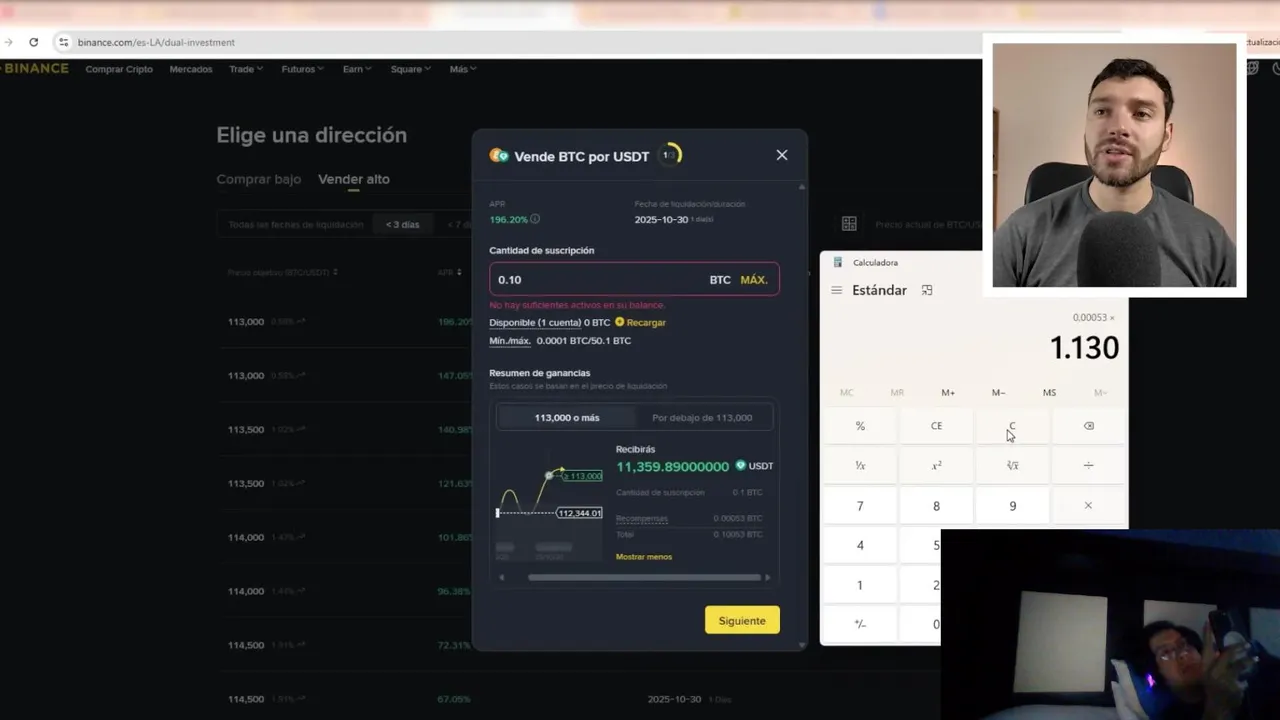Screen dimensions: 1280x720
Task: Click the Calculator 4 key
Action: [x=860, y=546]
